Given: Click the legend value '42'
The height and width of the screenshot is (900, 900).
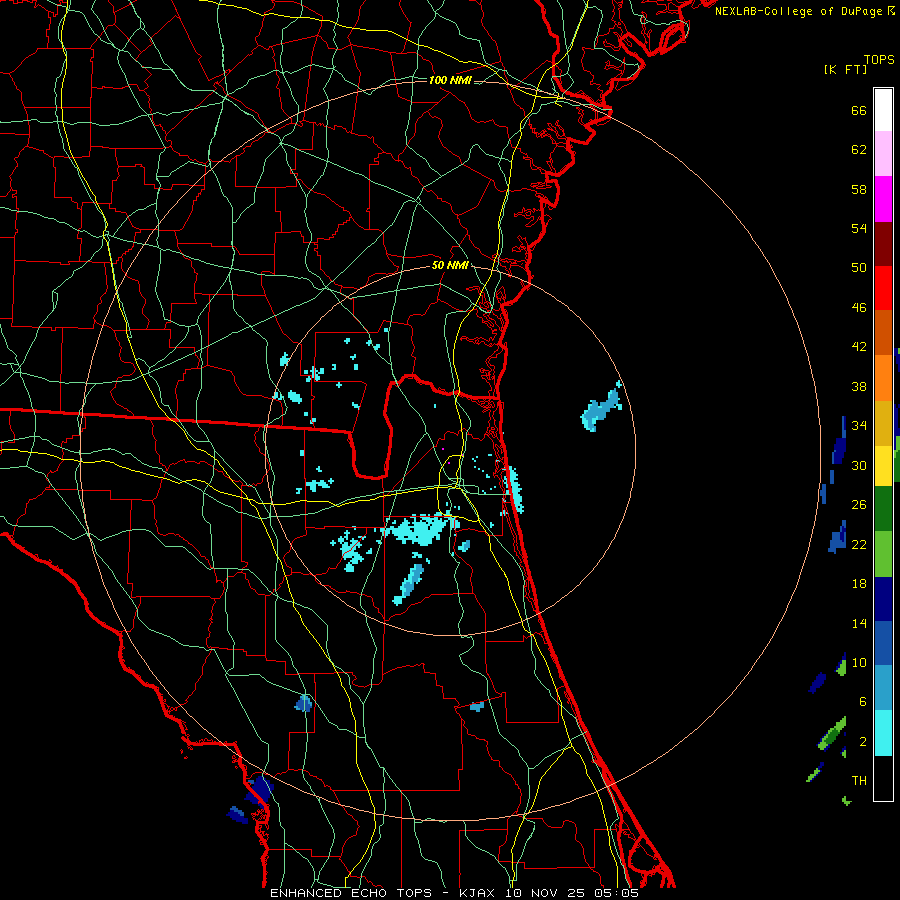Looking at the screenshot, I should pyautogui.click(x=859, y=347).
